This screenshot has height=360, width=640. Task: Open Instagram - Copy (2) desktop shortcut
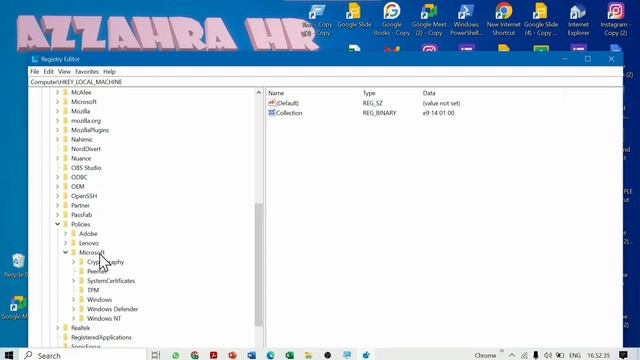[x=616, y=19]
